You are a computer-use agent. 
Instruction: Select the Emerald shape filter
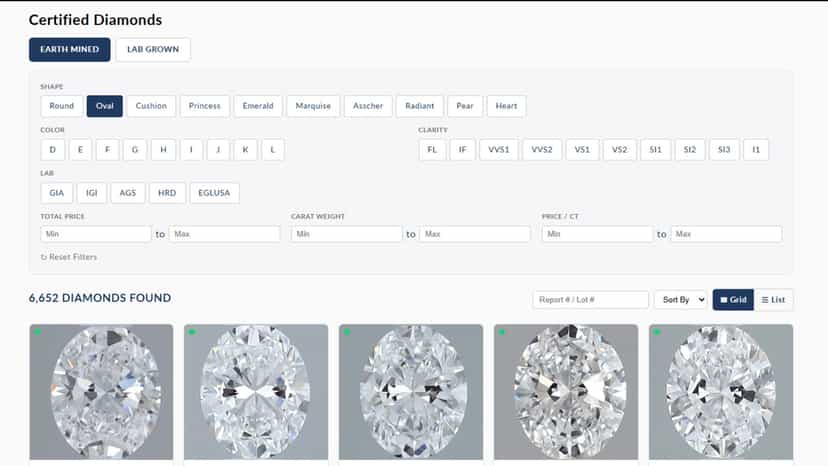pyautogui.click(x=258, y=106)
